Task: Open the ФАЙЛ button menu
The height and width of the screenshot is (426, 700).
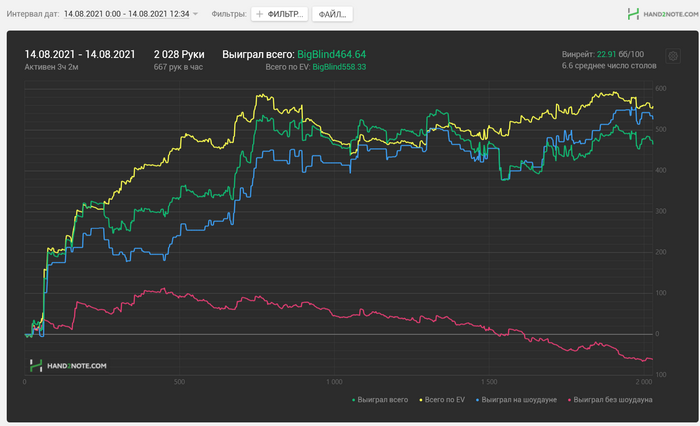Action: [x=332, y=14]
